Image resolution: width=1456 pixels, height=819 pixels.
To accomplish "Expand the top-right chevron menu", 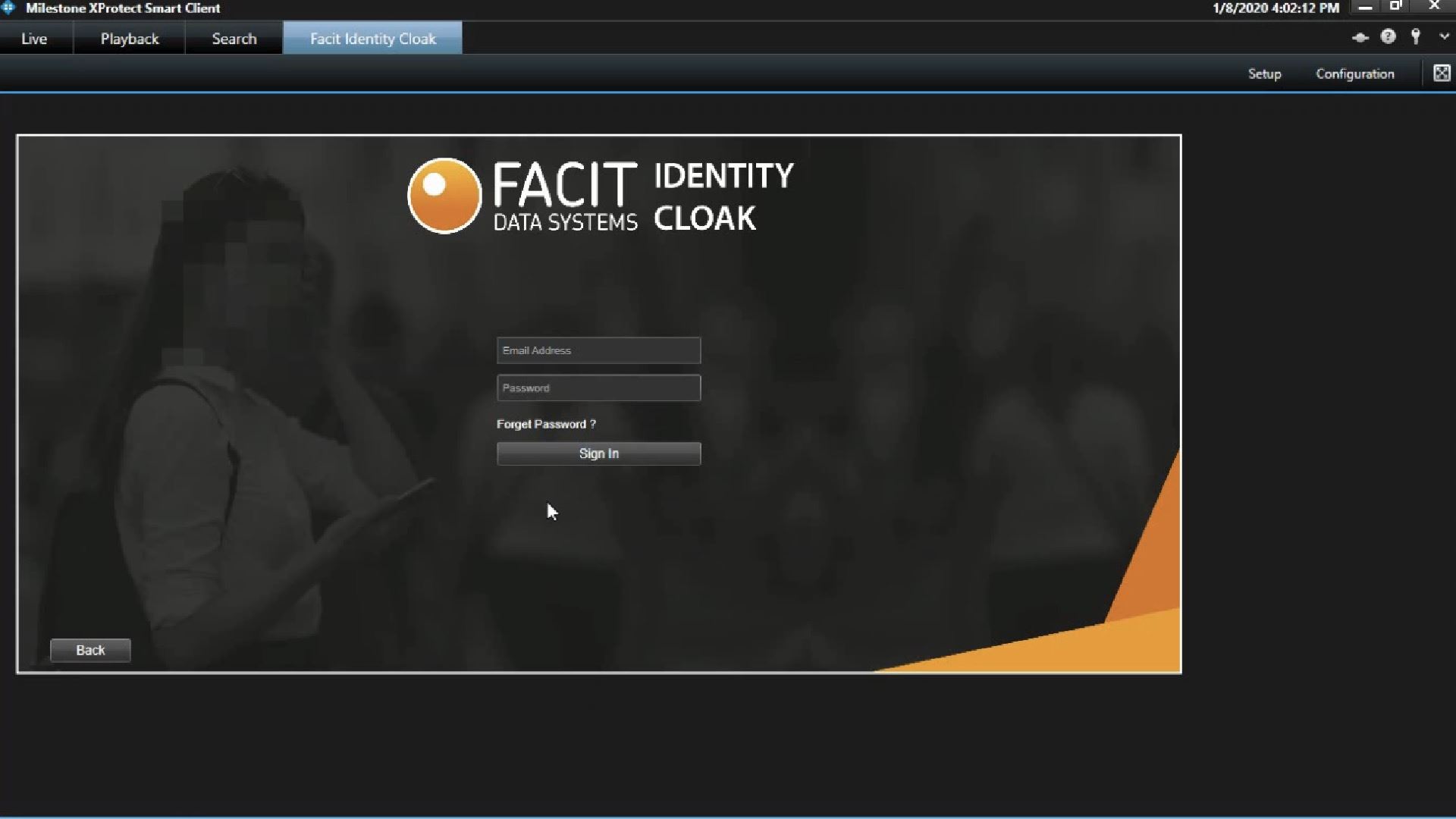I will pos(1443,36).
